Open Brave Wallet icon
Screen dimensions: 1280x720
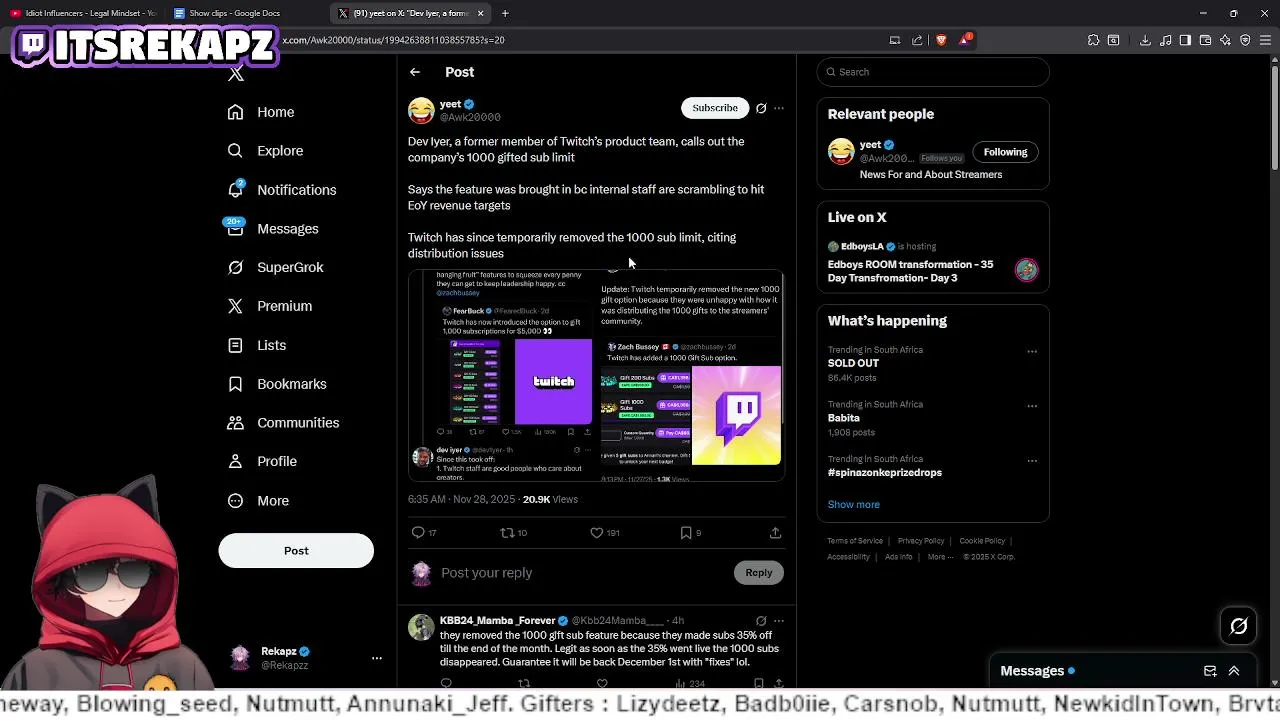pyautogui.click(x=1205, y=40)
